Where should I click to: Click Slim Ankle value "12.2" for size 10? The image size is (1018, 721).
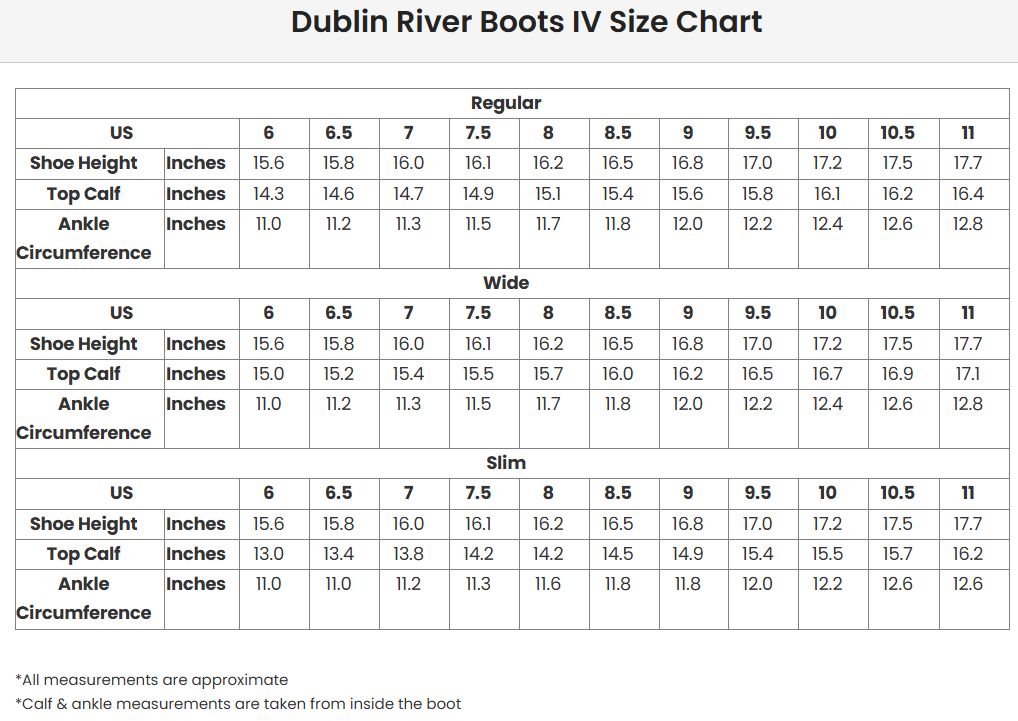(827, 583)
